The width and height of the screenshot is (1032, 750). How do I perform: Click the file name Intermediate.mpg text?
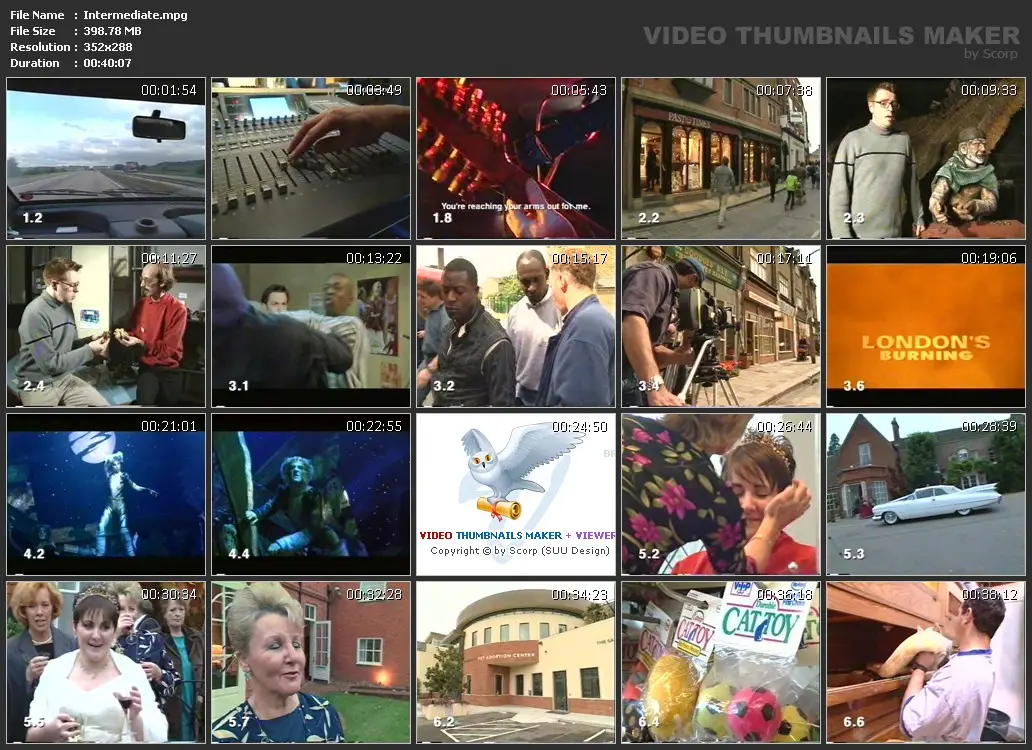tap(135, 15)
